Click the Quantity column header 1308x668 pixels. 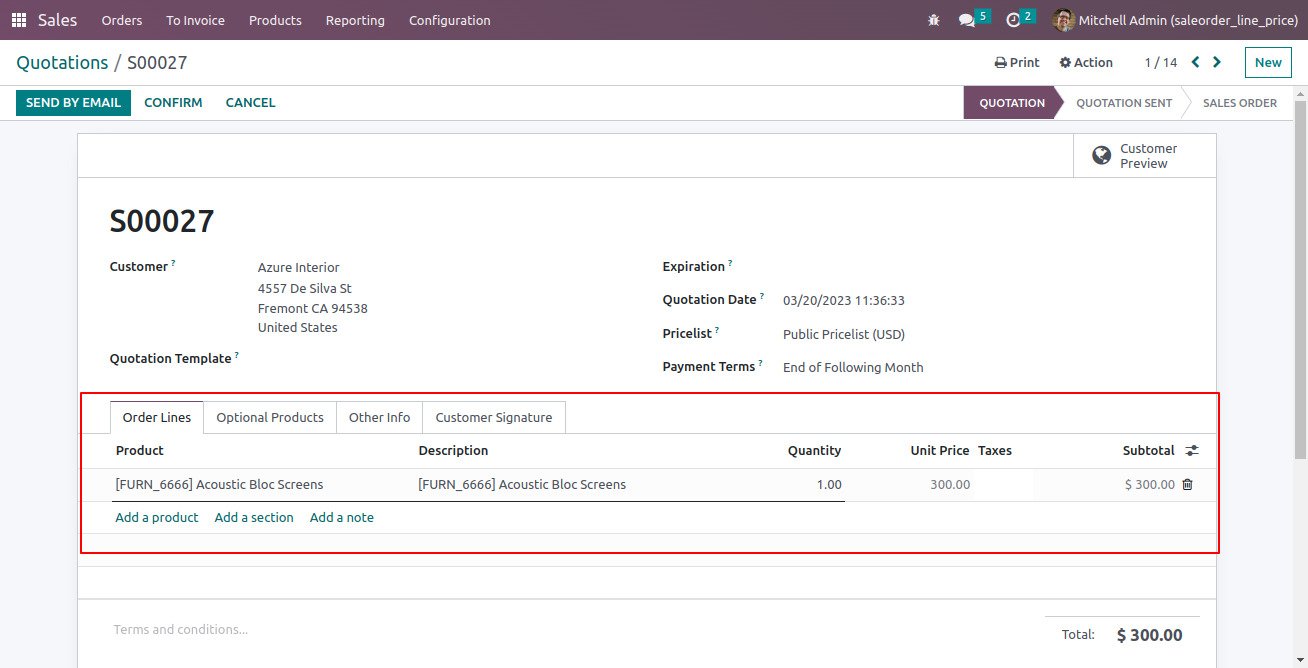(x=814, y=451)
